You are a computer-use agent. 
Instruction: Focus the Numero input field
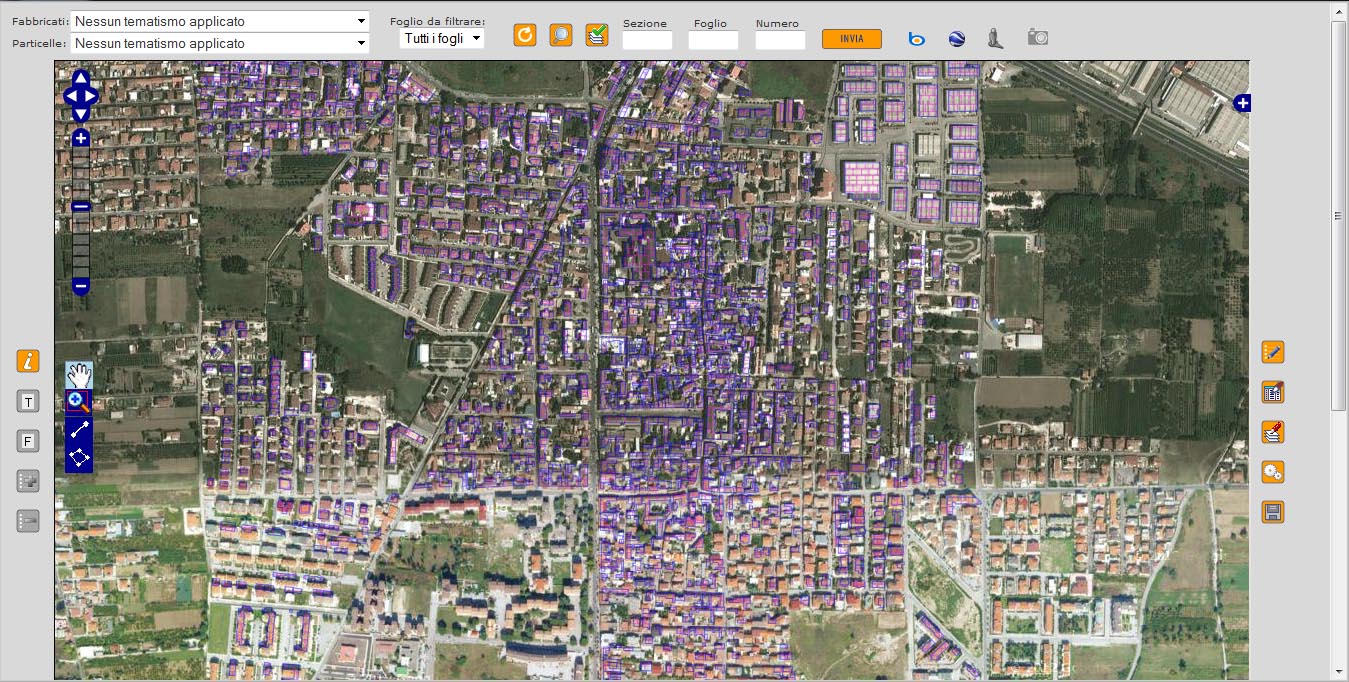coord(780,40)
